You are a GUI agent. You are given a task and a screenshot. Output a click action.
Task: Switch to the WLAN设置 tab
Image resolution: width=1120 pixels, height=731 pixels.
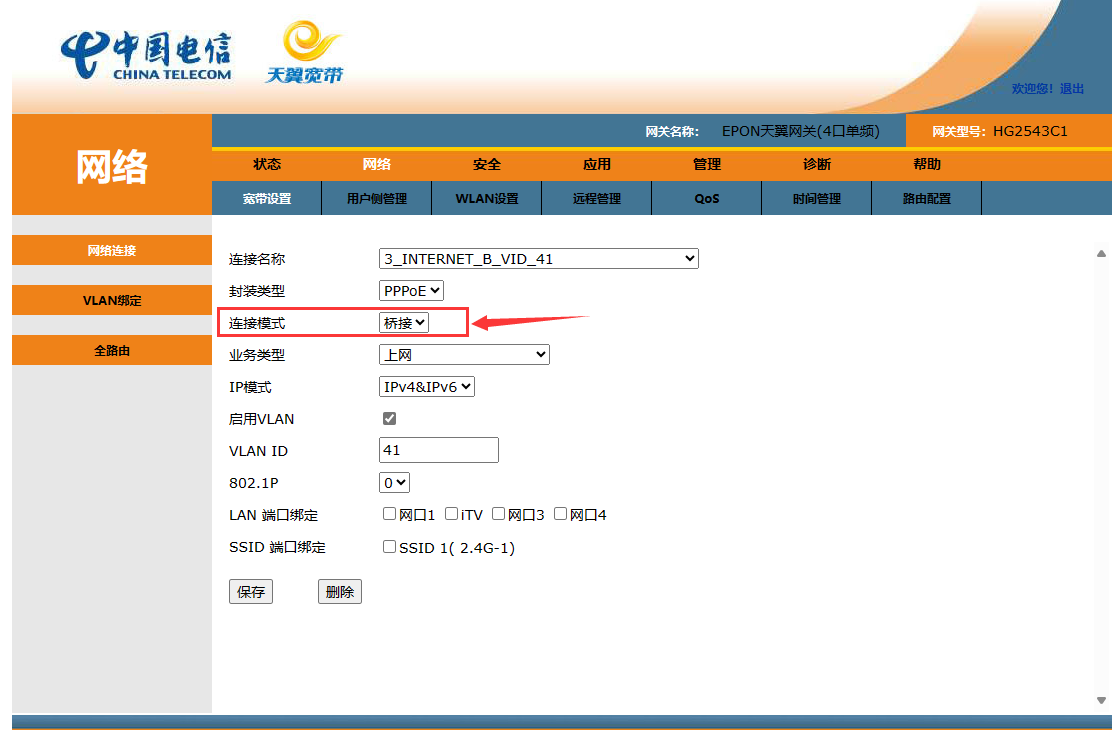[x=487, y=199]
